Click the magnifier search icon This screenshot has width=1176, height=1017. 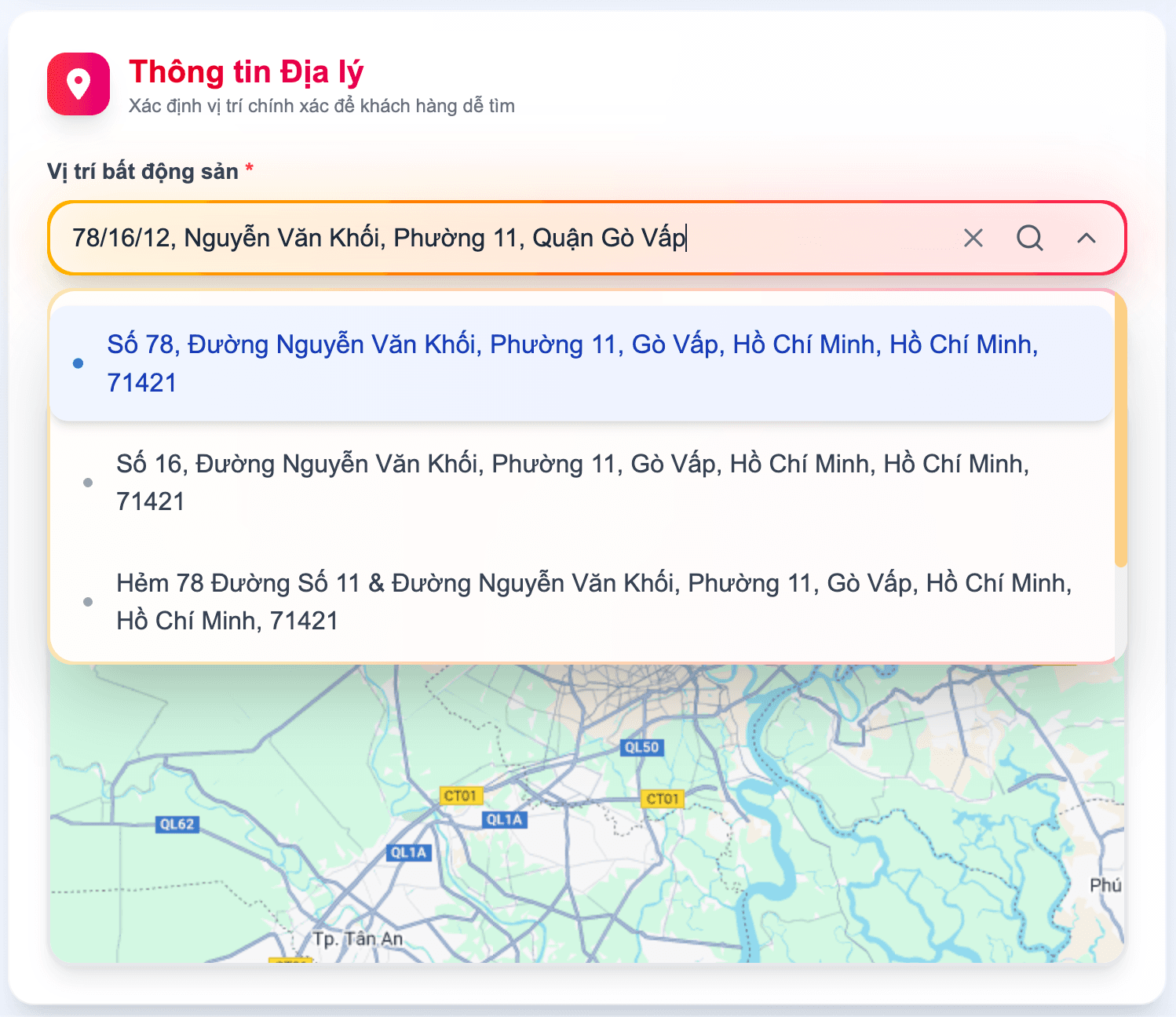click(x=1029, y=238)
